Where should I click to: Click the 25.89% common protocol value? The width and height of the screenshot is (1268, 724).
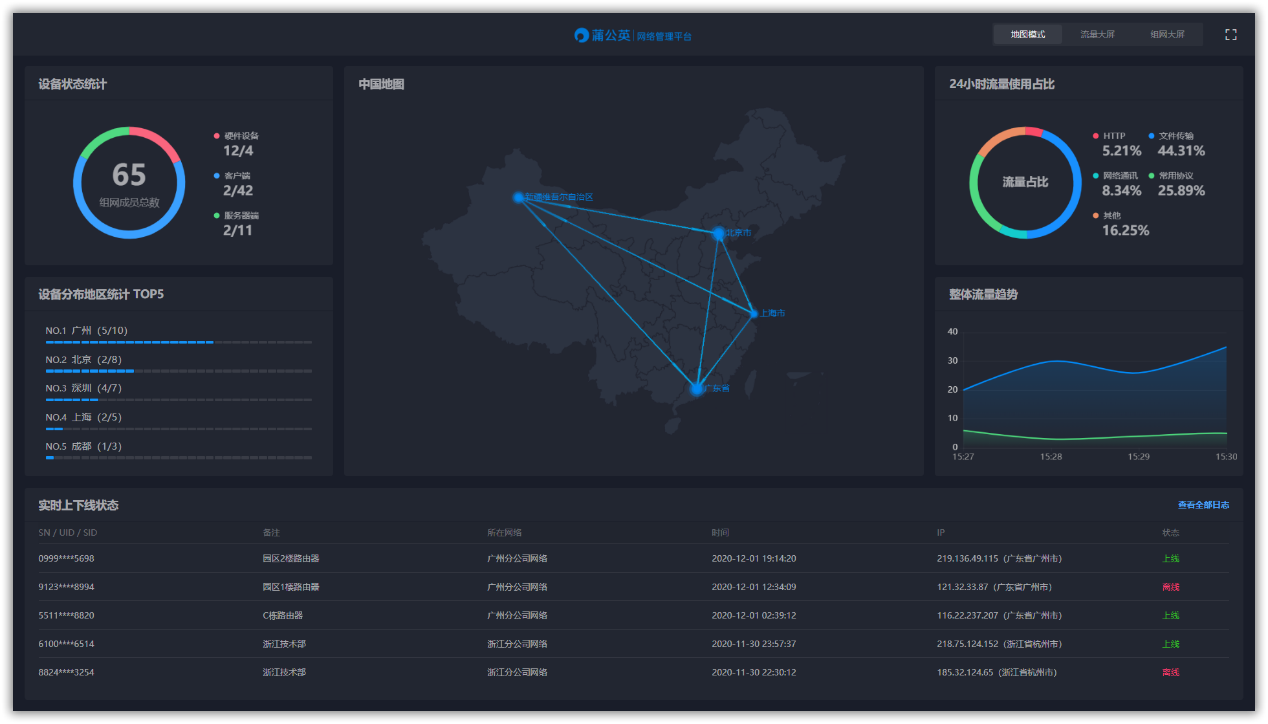[1181, 191]
